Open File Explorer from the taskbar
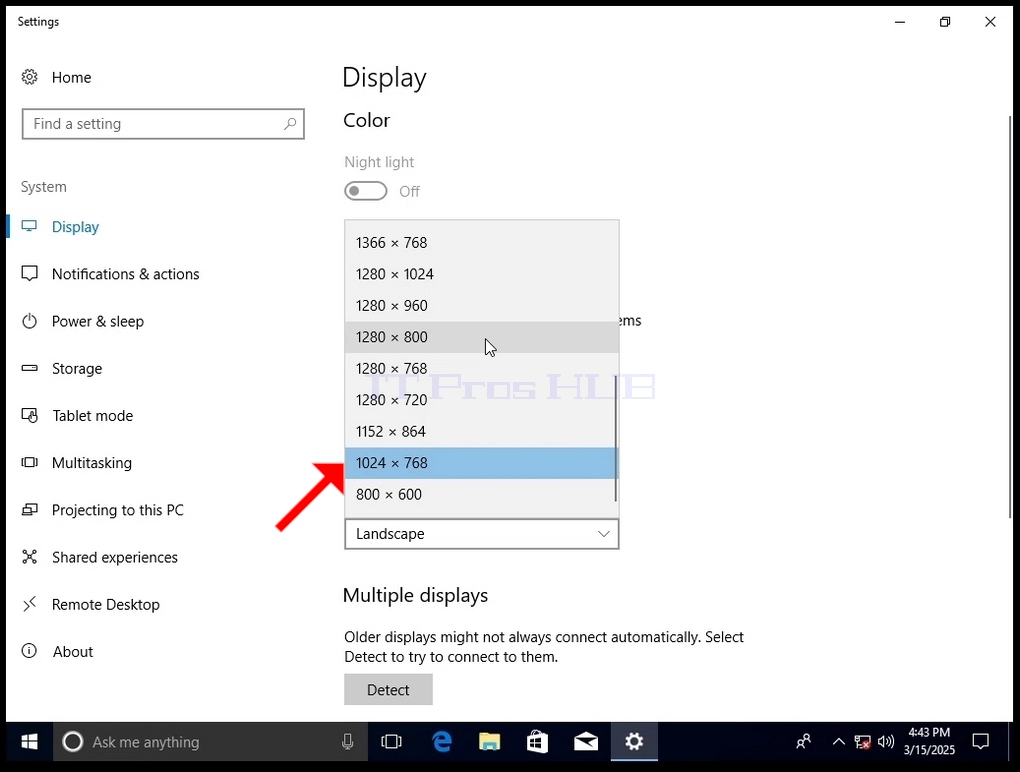 489,741
